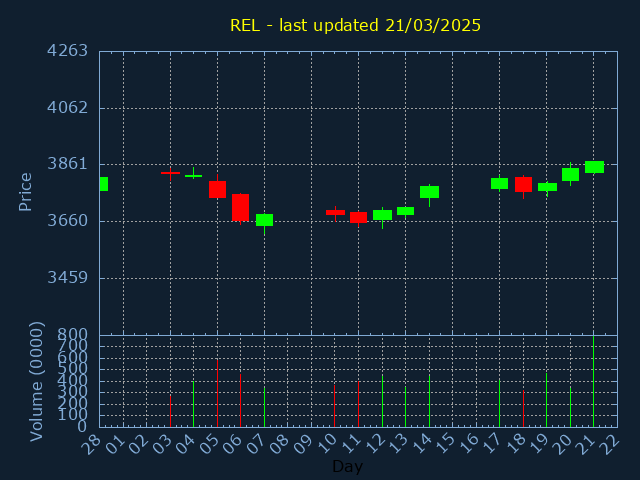Click the '22' day axis label
The image size is (640, 480).
[x=609, y=444]
